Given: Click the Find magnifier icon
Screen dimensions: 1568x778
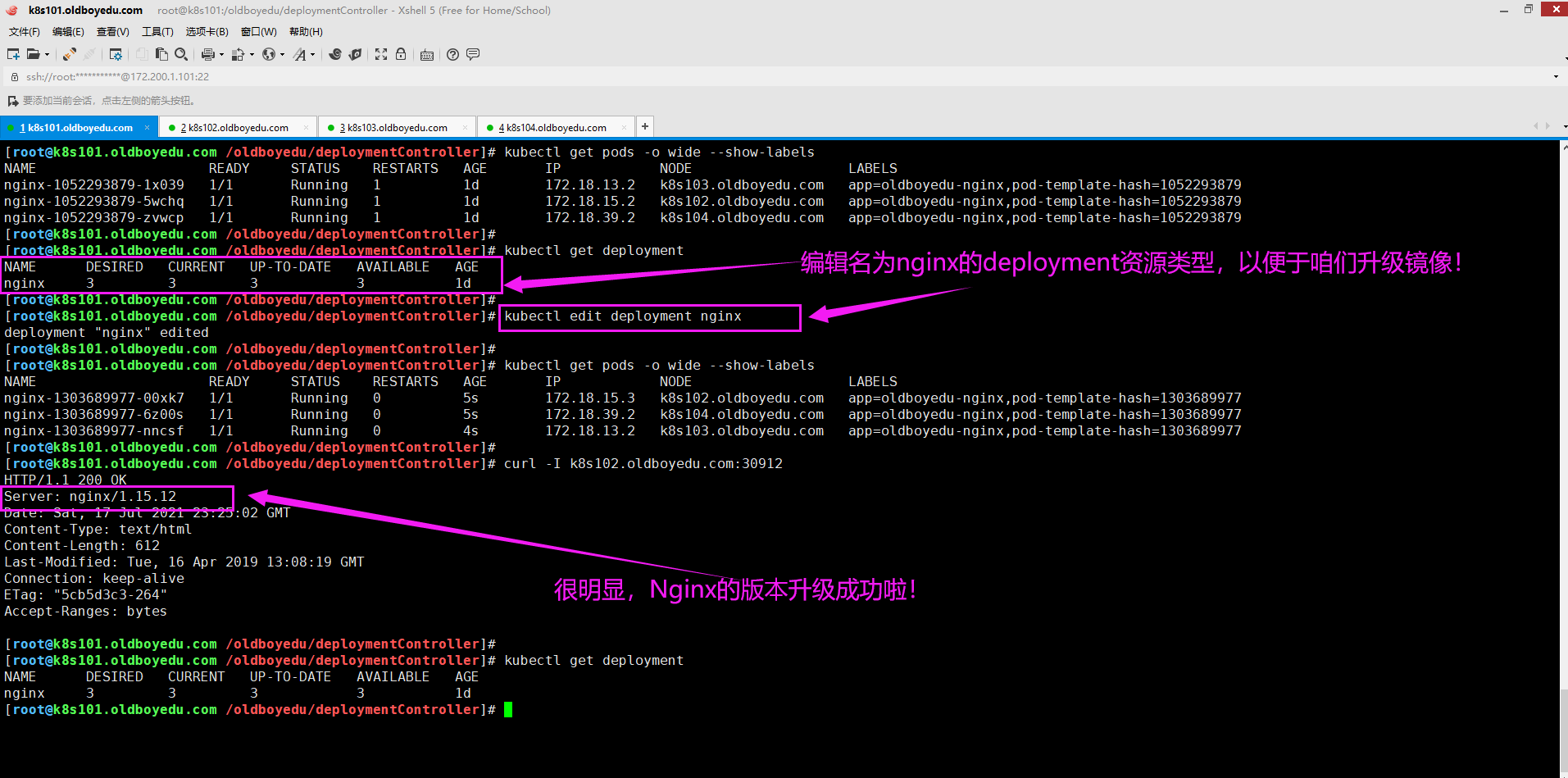Looking at the screenshot, I should tap(181, 54).
